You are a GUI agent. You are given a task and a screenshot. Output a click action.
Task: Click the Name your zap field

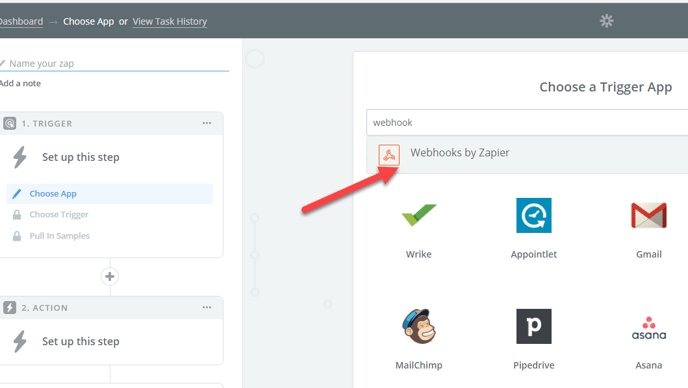point(115,64)
